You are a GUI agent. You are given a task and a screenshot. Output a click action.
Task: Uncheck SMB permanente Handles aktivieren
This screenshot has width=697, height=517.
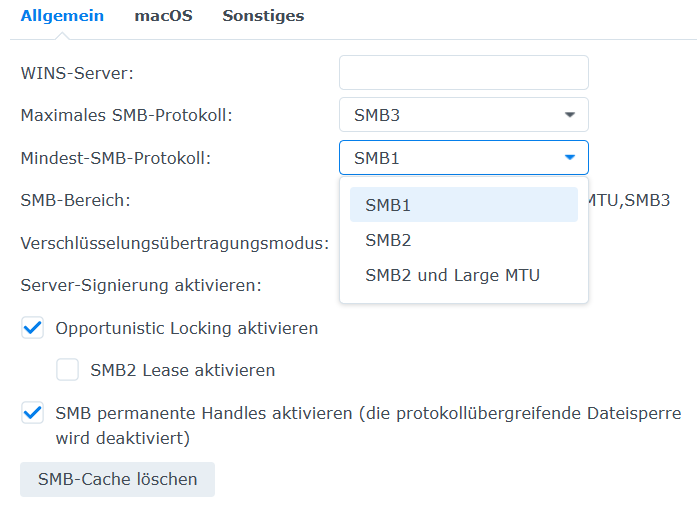click(33, 412)
